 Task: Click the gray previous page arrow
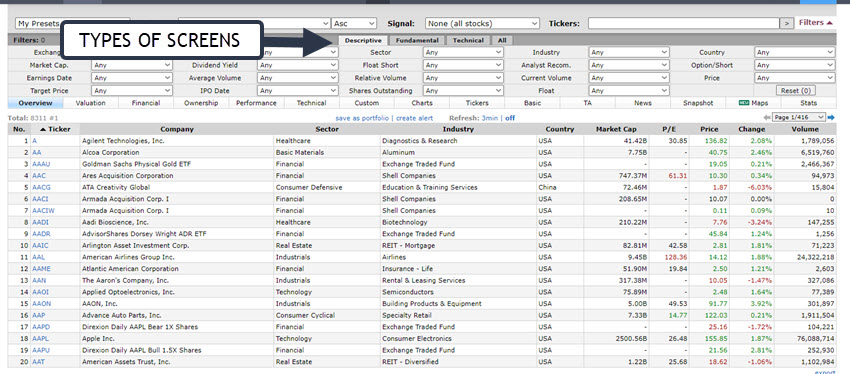click(x=767, y=117)
